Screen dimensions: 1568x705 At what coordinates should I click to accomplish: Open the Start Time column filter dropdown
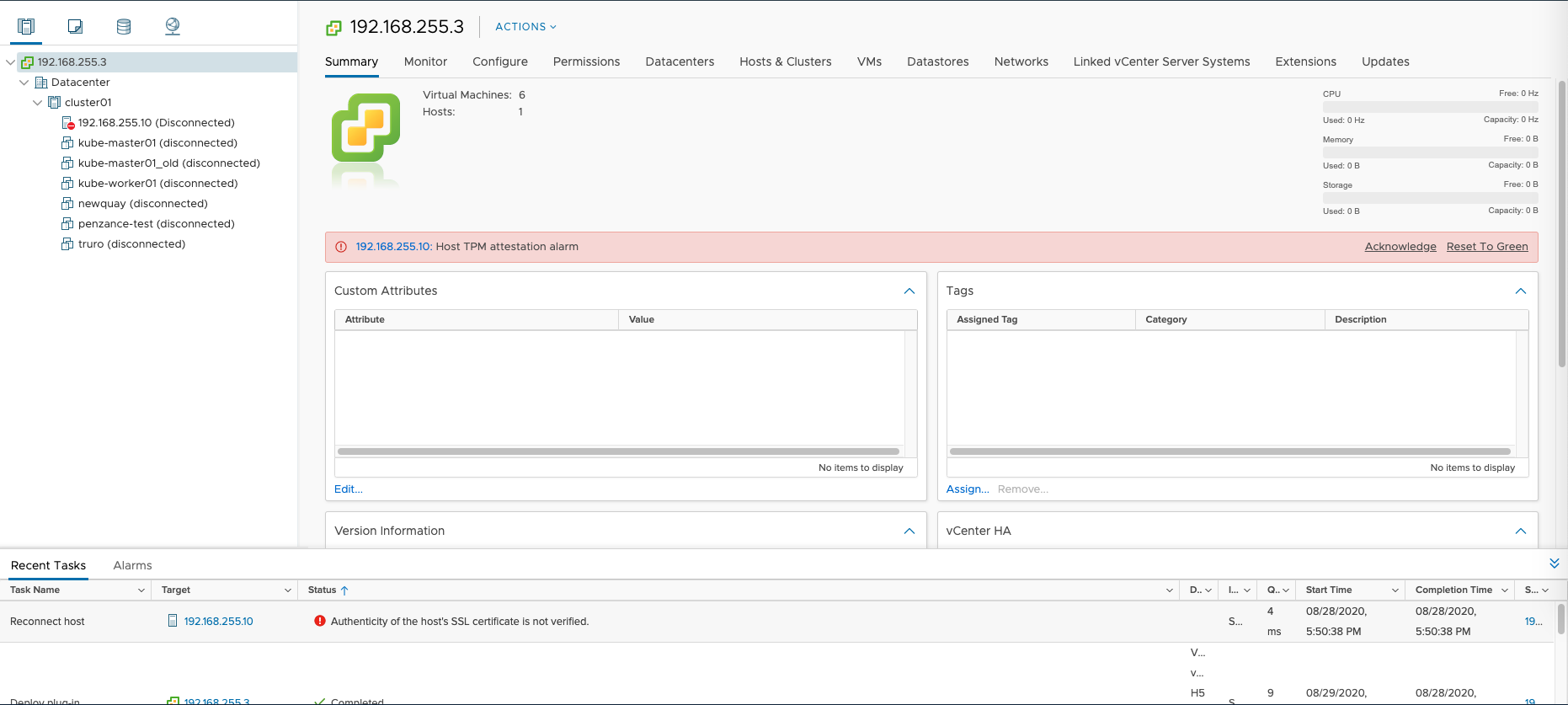pos(1395,590)
